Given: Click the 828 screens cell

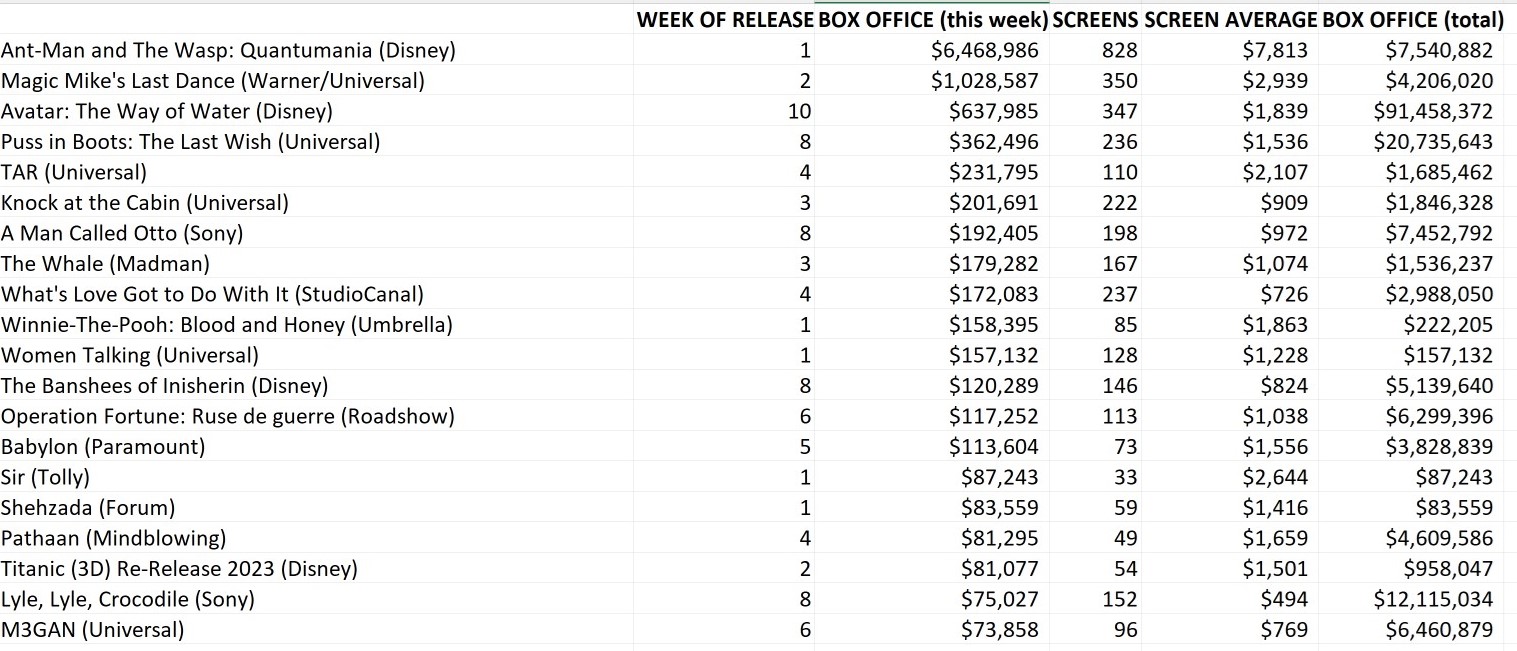Looking at the screenshot, I should (x=1119, y=51).
